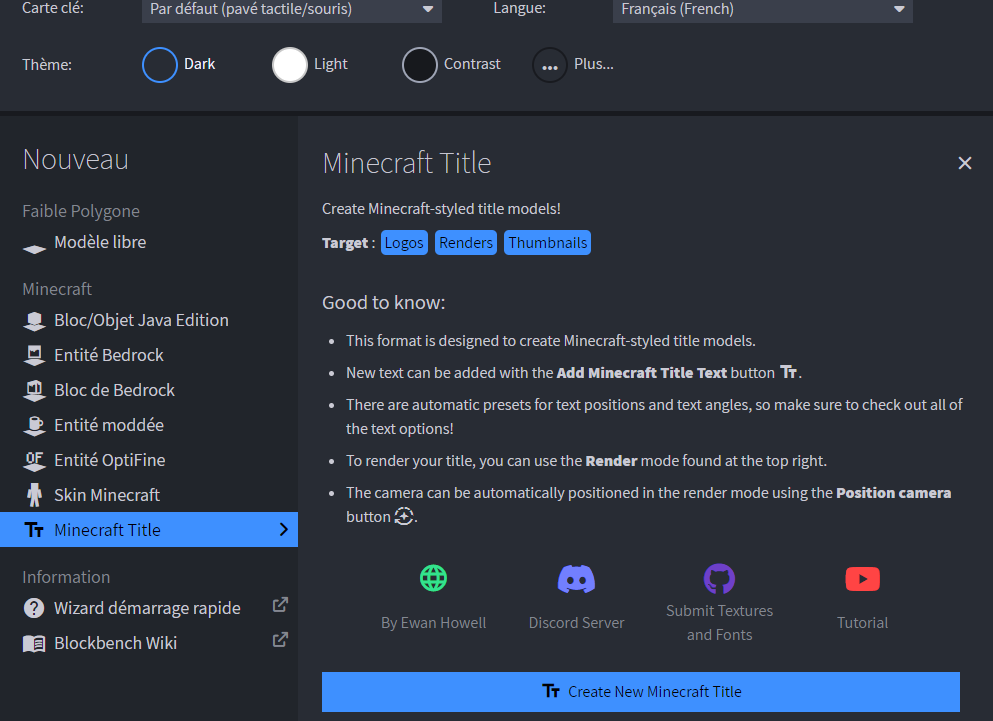This screenshot has height=721, width=993.
Task: Select Bloc/Objet Java Edition format
Action: point(149,321)
